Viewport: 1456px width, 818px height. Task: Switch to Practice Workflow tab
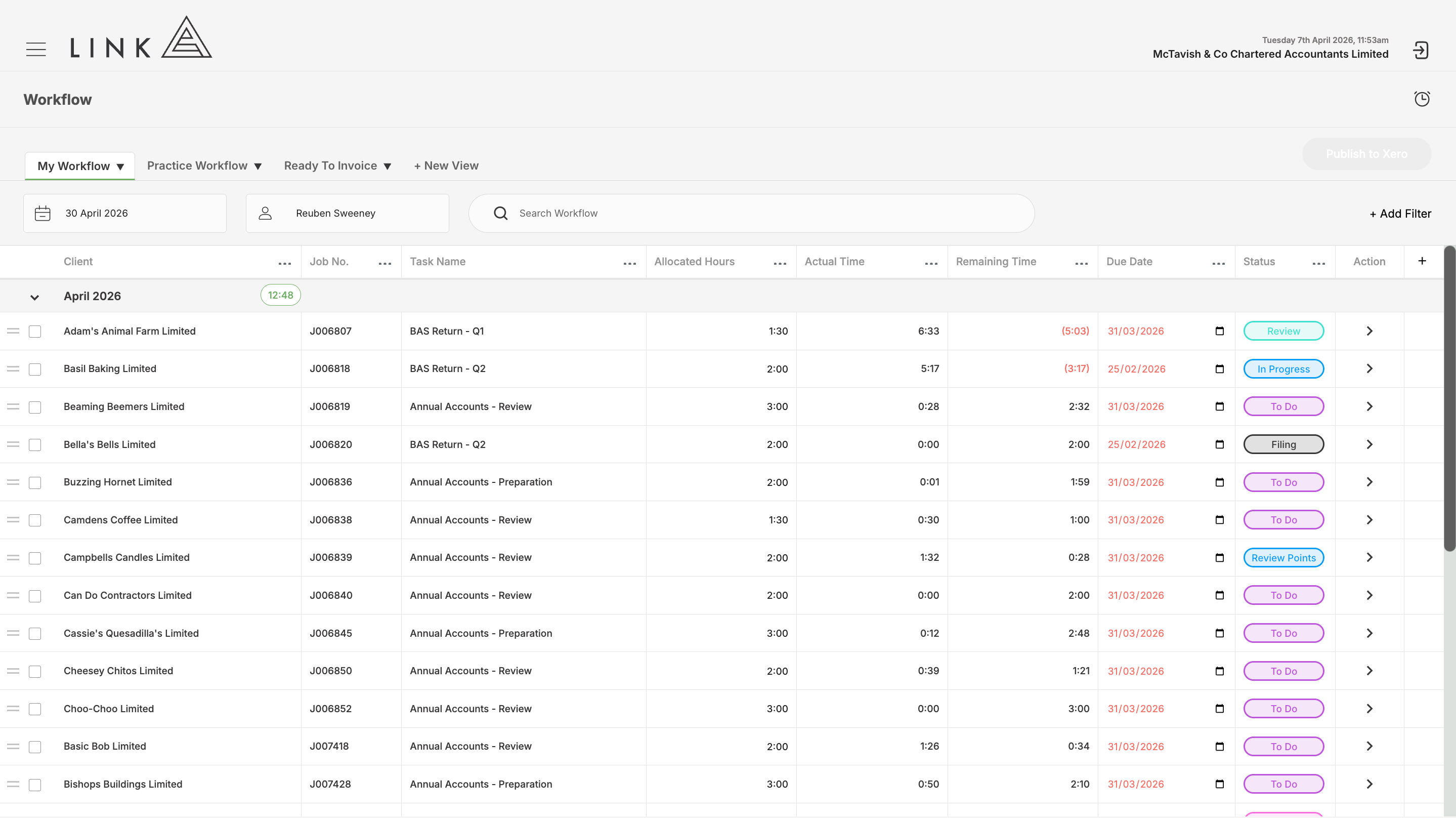(x=204, y=166)
